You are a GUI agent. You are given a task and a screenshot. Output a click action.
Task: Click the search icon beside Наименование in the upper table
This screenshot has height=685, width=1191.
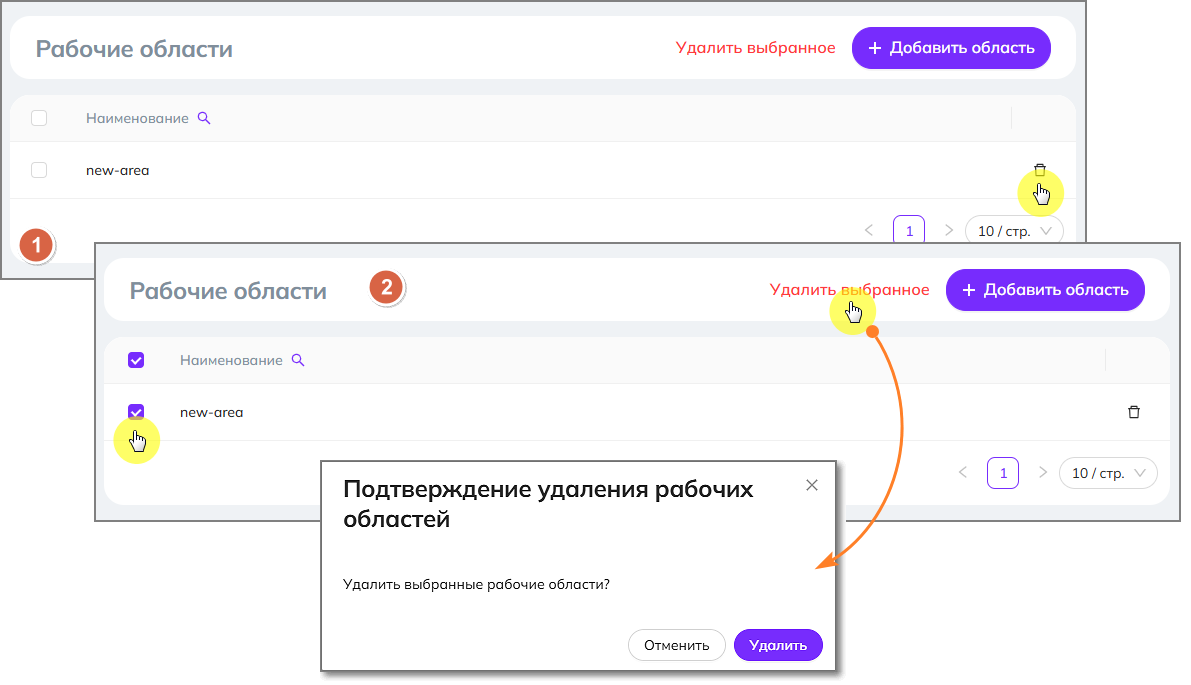204,118
